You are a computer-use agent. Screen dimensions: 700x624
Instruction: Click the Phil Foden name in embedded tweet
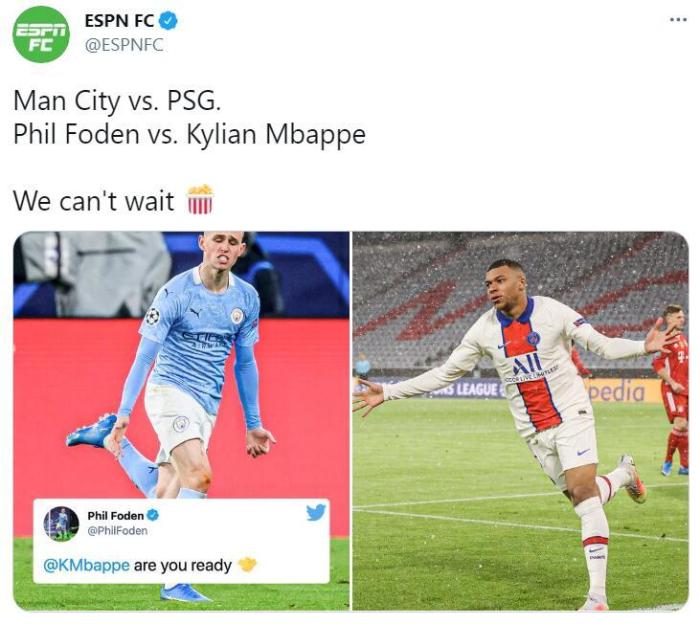coord(116,516)
